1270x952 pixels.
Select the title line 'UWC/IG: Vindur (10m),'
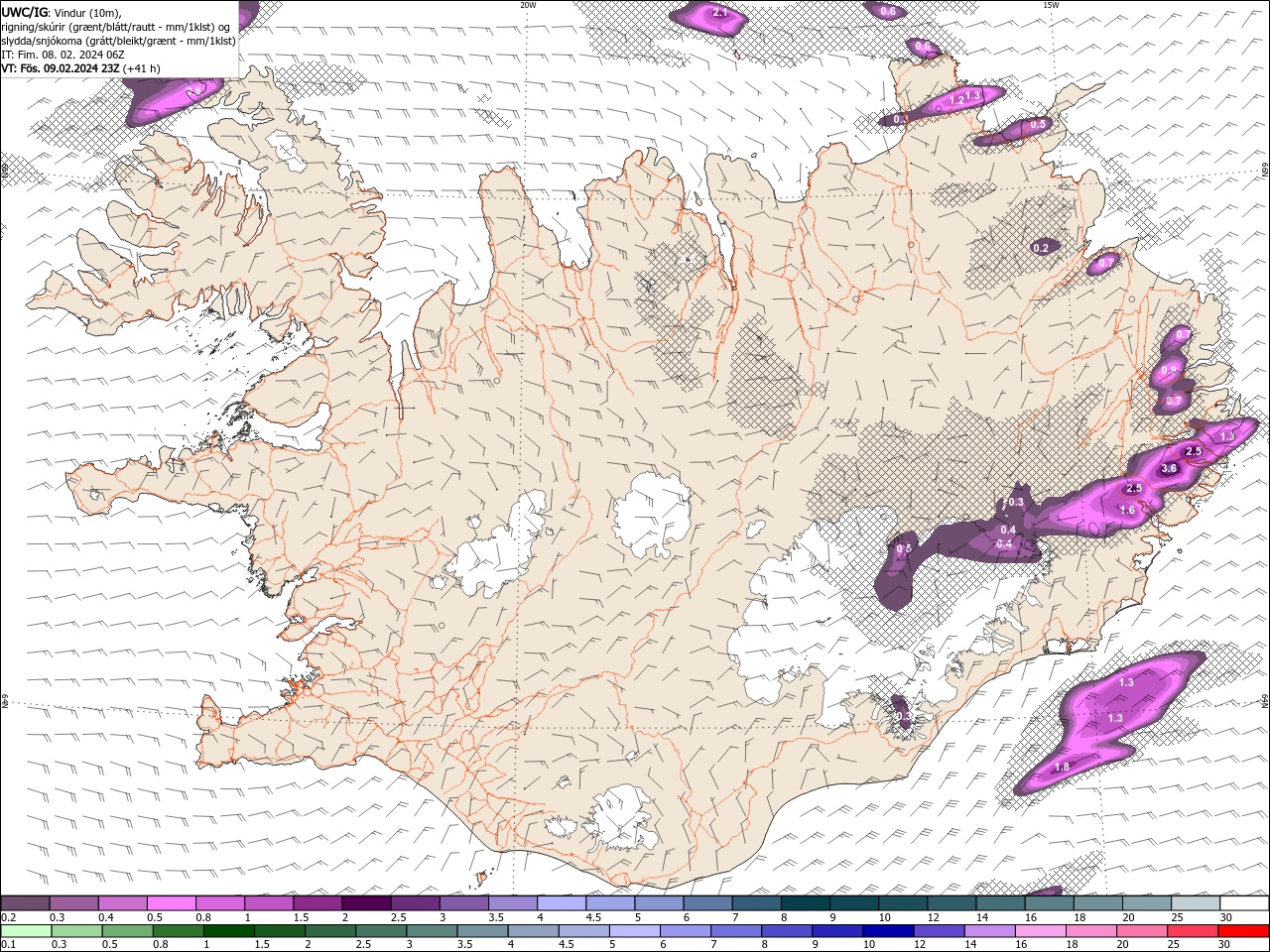click(x=62, y=12)
